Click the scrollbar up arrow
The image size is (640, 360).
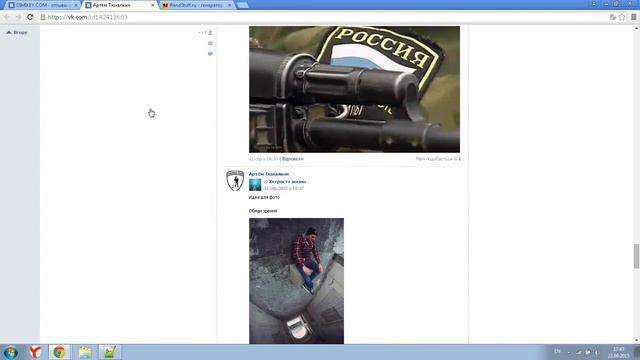tap(636, 28)
